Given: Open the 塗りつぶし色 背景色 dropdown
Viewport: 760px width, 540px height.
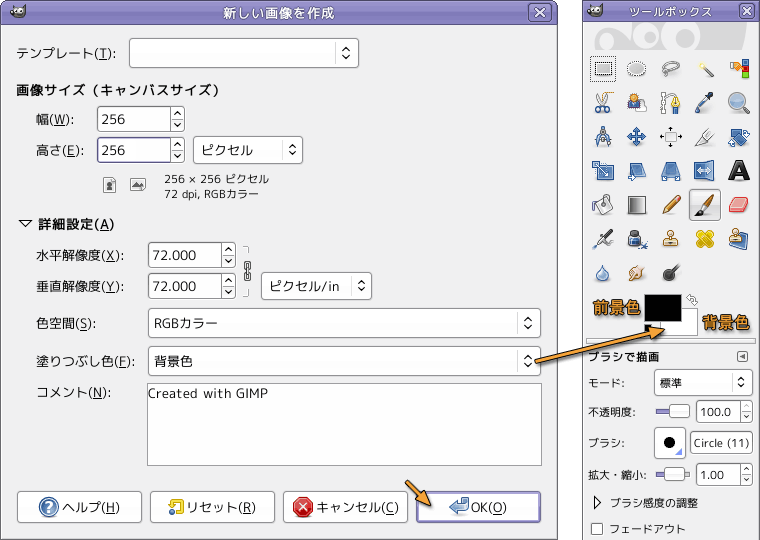Looking at the screenshot, I should pyautogui.click(x=344, y=361).
